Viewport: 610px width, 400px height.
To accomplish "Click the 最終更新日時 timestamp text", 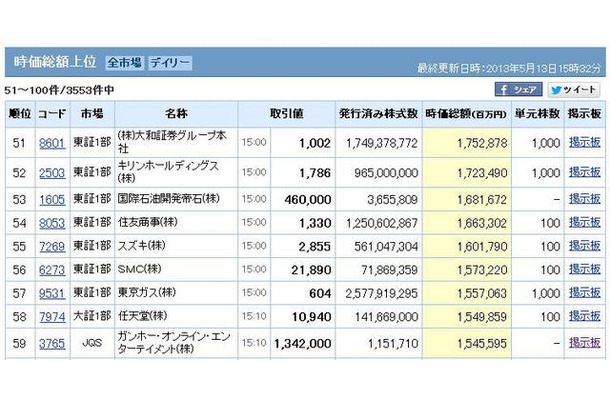I will (509, 68).
